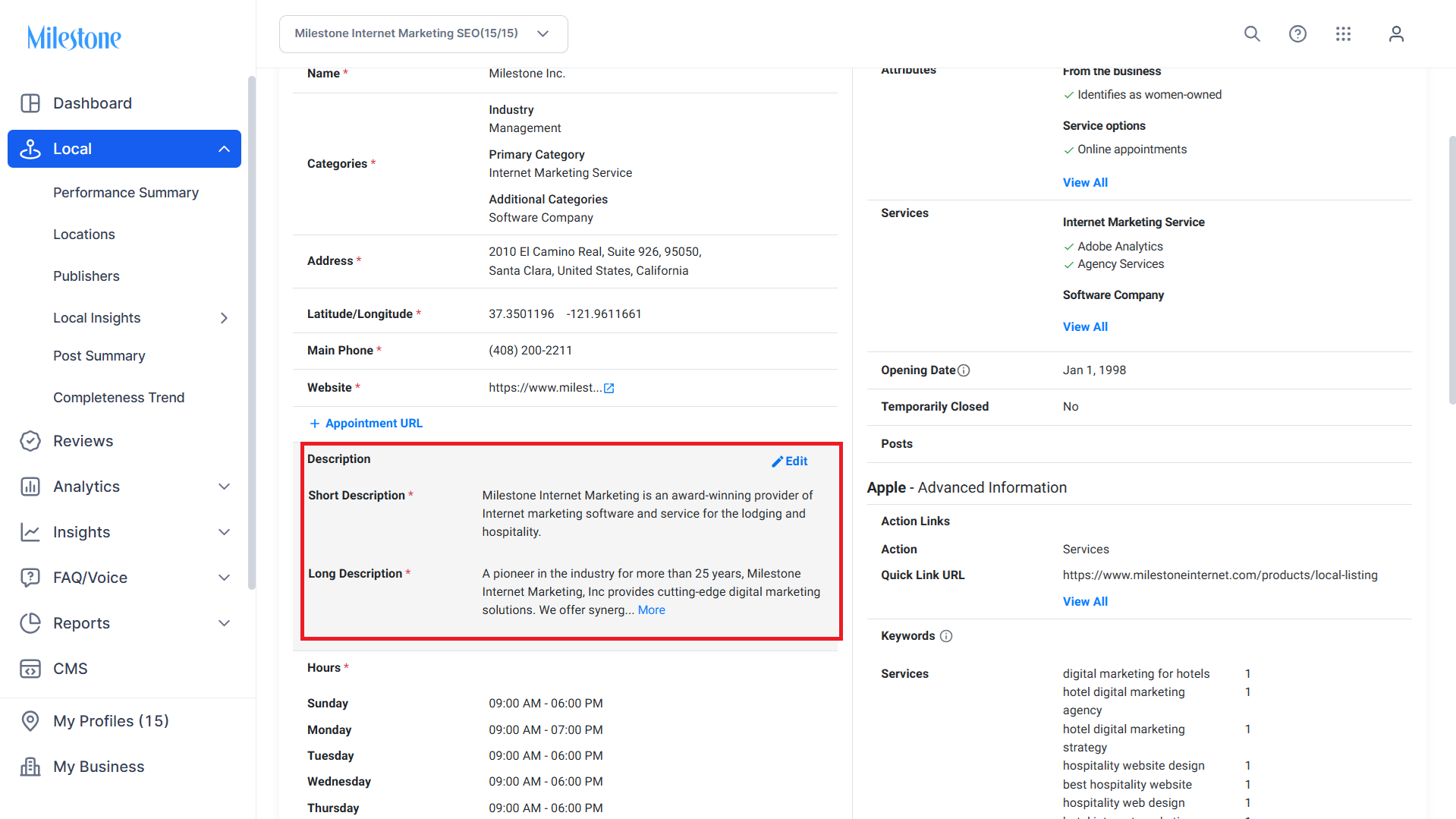This screenshot has height=819, width=1456.
Task: Click View All under Action Links
Action: 1085,602
